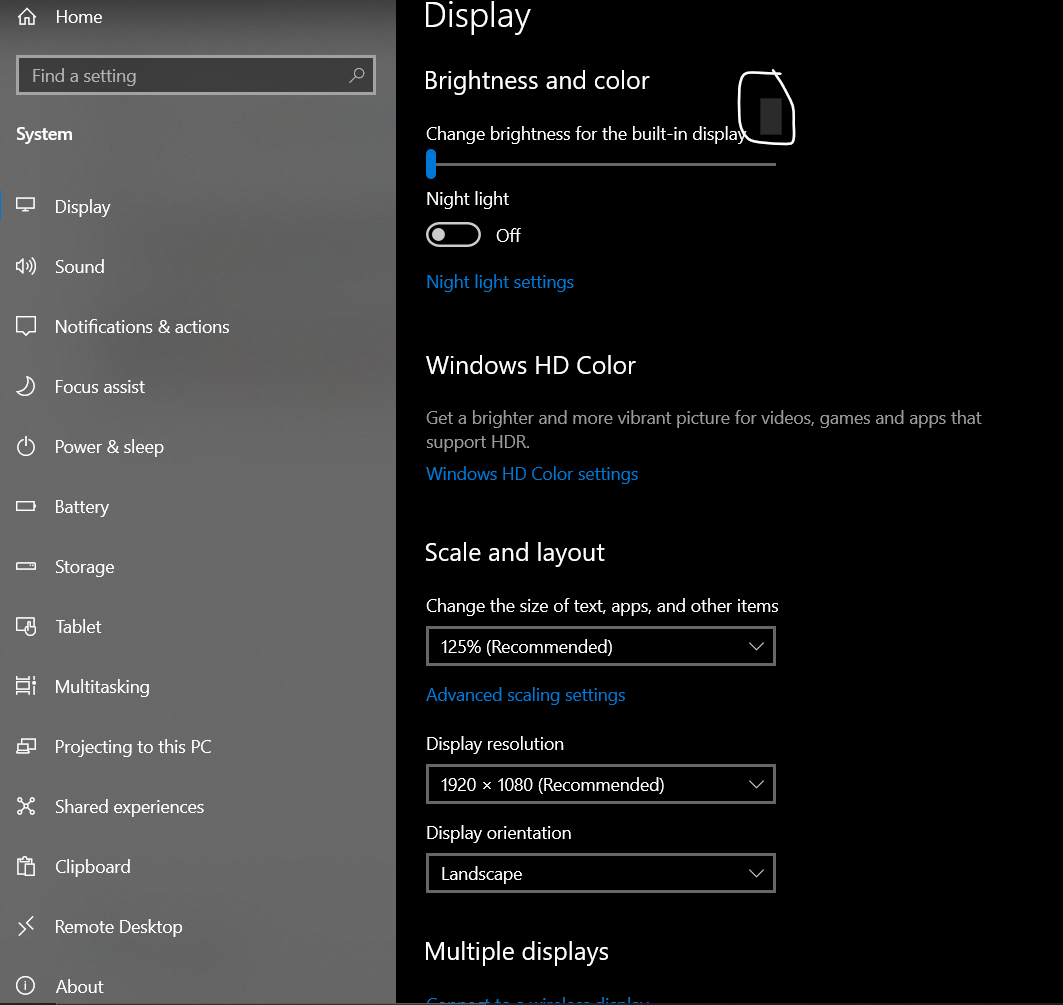1063x1005 pixels.
Task: Click the brightness slider track
Action: (603, 164)
